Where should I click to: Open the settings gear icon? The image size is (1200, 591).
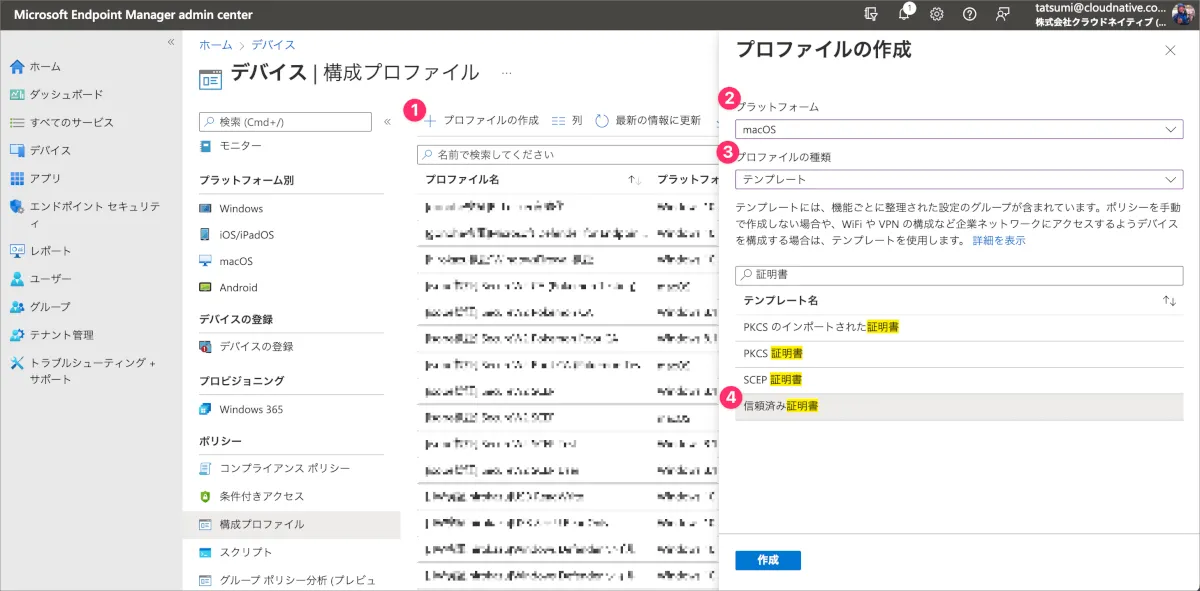937,14
